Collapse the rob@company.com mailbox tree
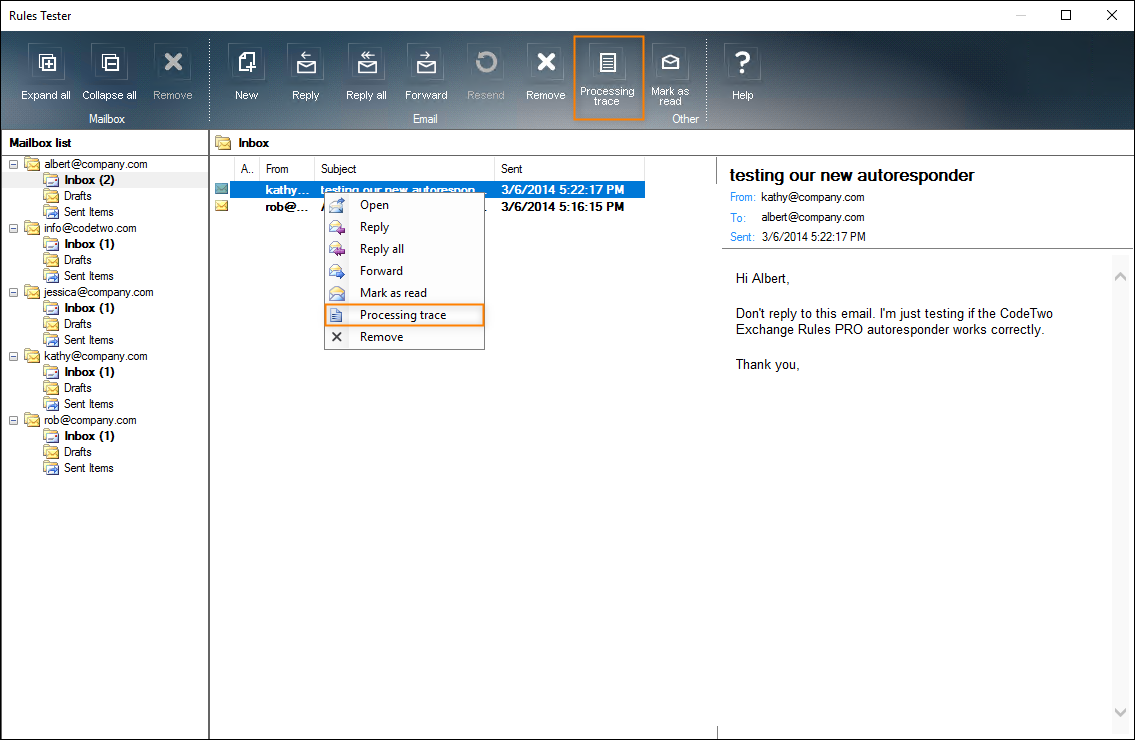 (13, 420)
